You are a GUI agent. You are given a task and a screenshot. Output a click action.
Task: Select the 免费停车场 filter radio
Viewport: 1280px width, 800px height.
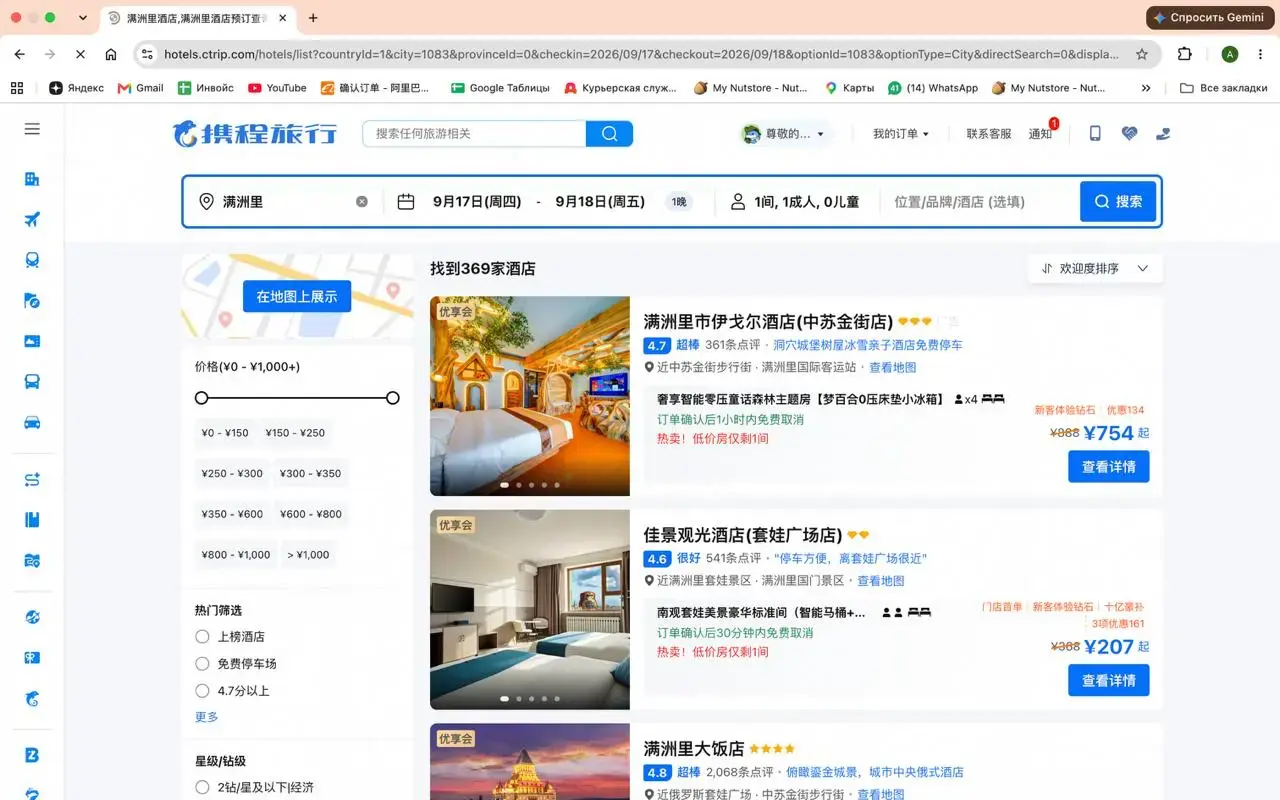coord(202,664)
